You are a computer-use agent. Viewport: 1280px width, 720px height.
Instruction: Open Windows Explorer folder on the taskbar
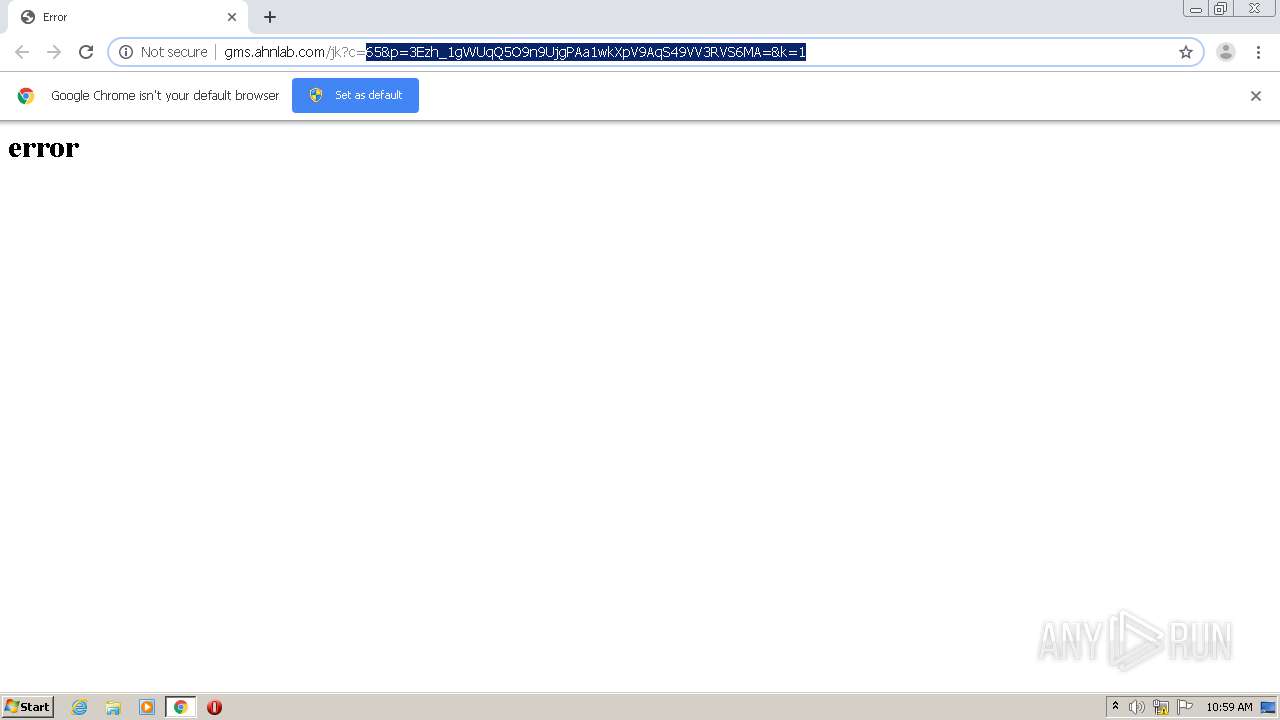pyautogui.click(x=113, y=707)
